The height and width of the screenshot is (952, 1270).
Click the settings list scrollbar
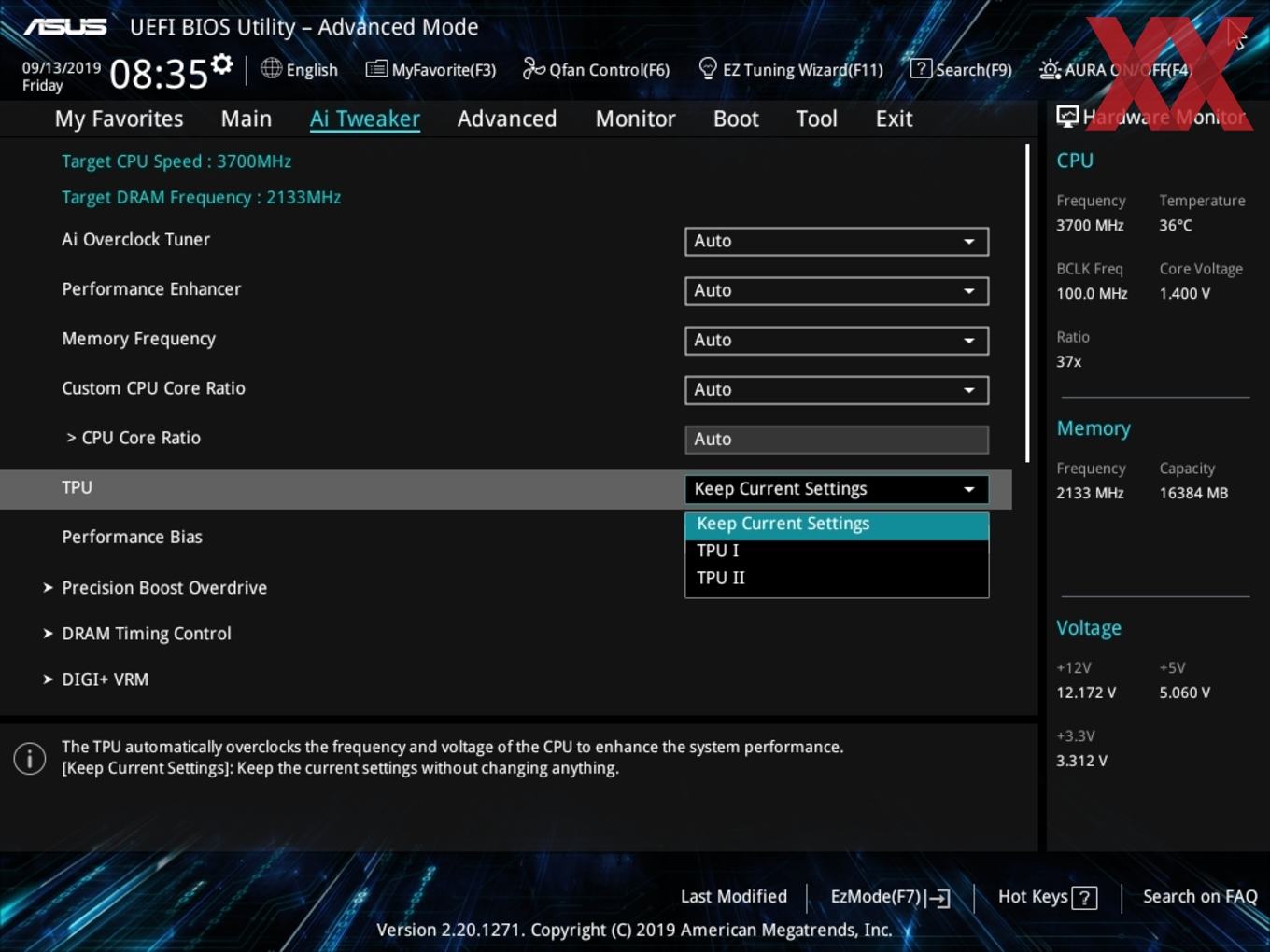(1027, 302)
